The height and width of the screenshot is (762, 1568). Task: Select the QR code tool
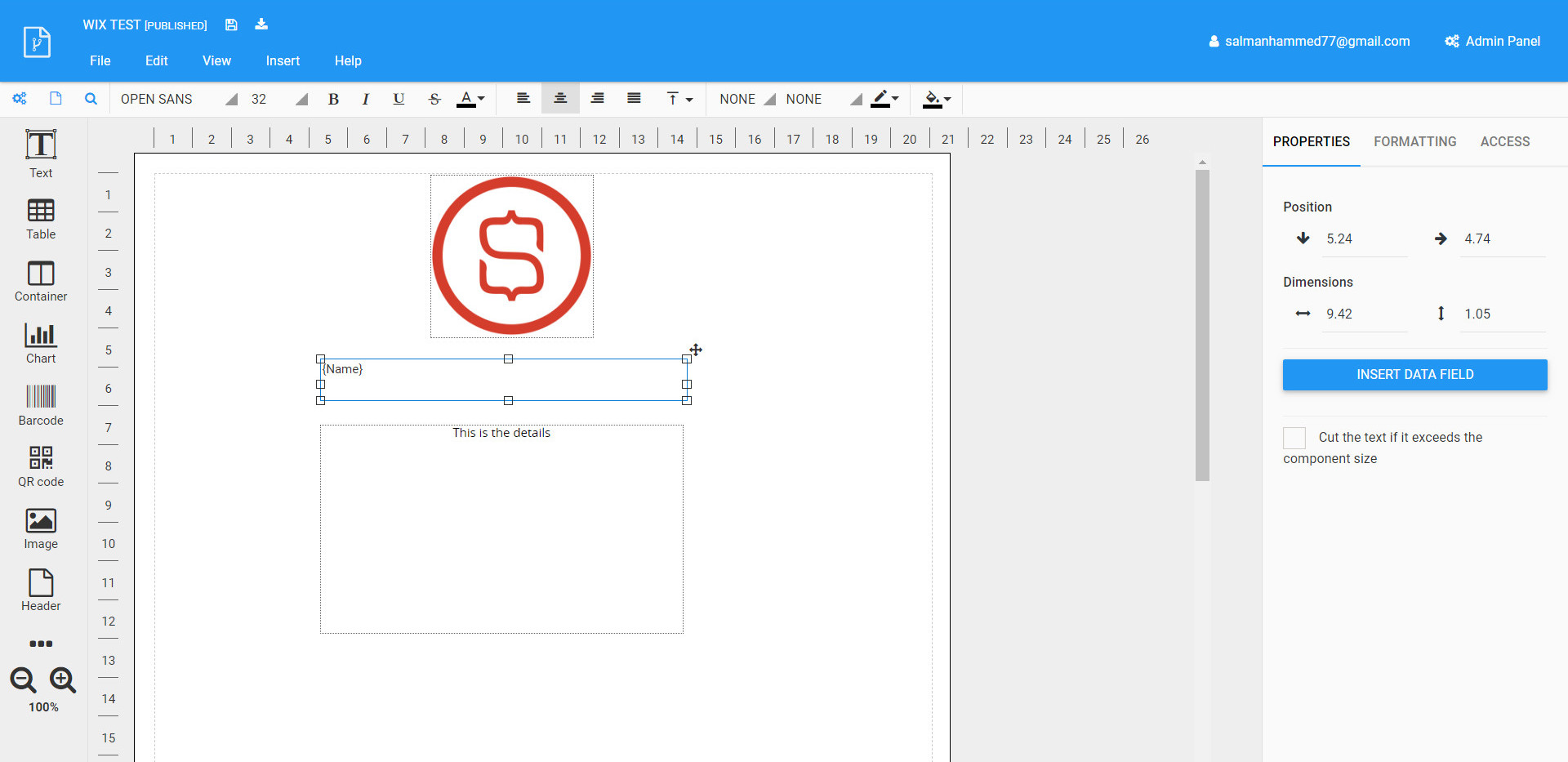pyautogui.click(x=41, y=467)
